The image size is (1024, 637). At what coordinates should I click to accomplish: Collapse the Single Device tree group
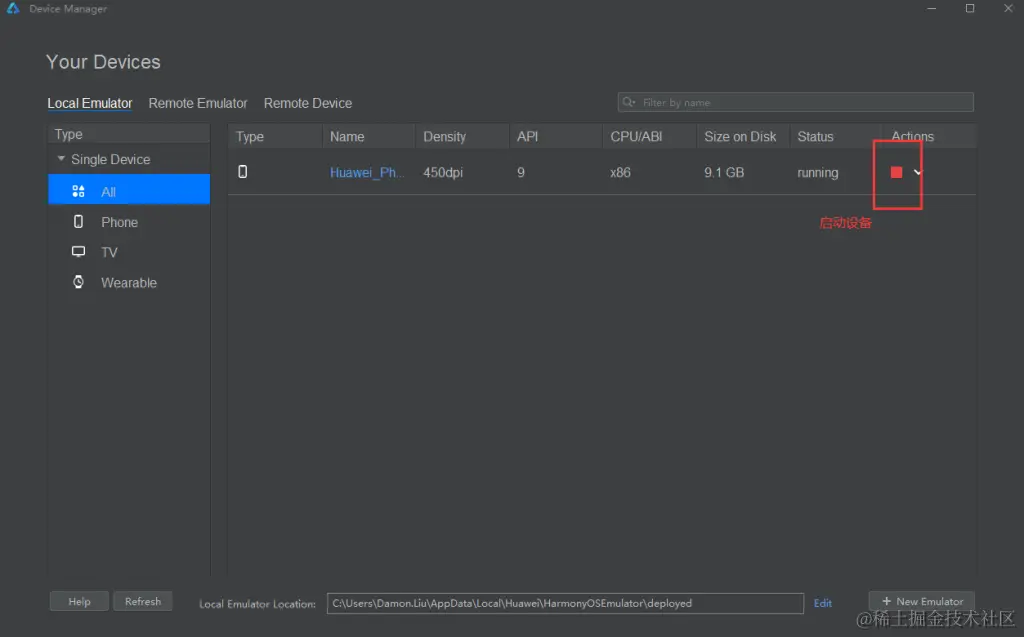[x=61, y=159]
